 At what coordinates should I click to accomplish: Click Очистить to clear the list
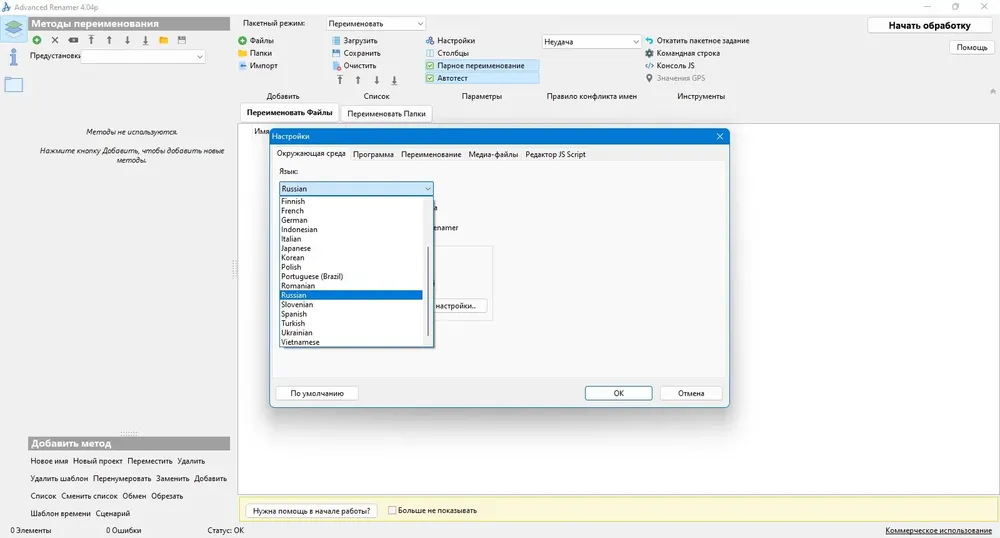pyautogui.click(x=354, y=66)
